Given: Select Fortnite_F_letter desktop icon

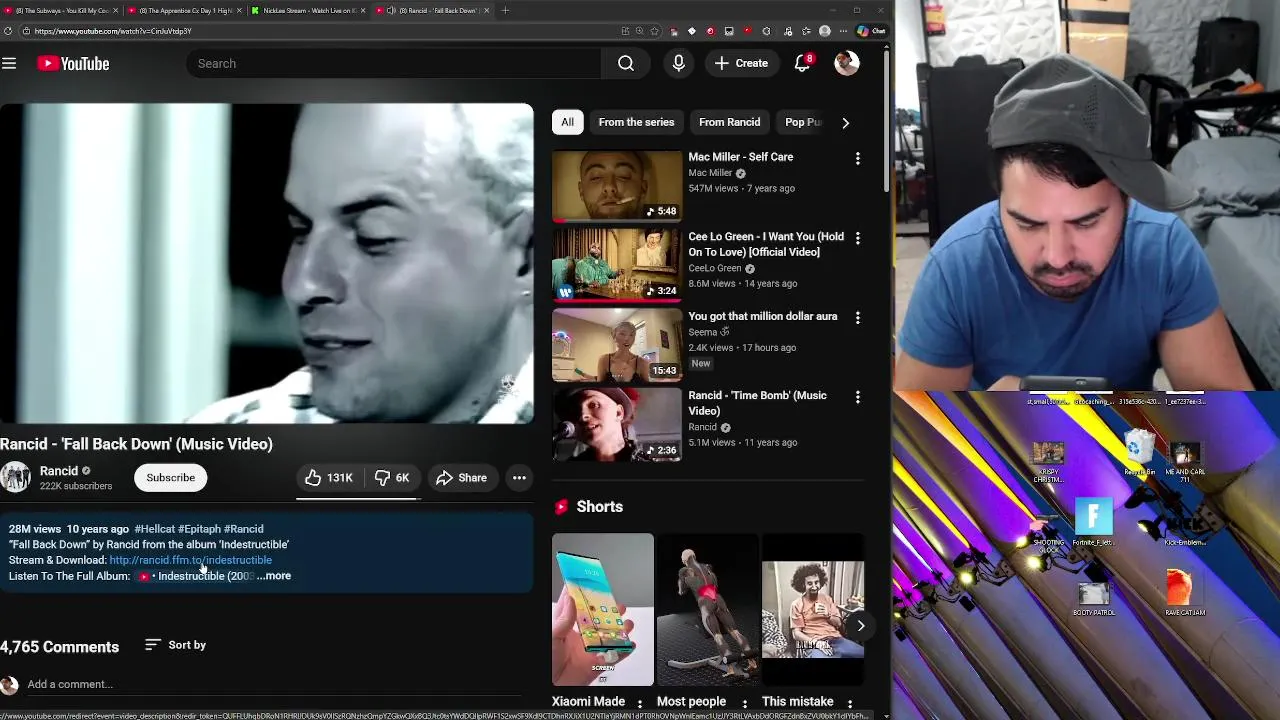Looking at the screenshot, I should 1093,522.
